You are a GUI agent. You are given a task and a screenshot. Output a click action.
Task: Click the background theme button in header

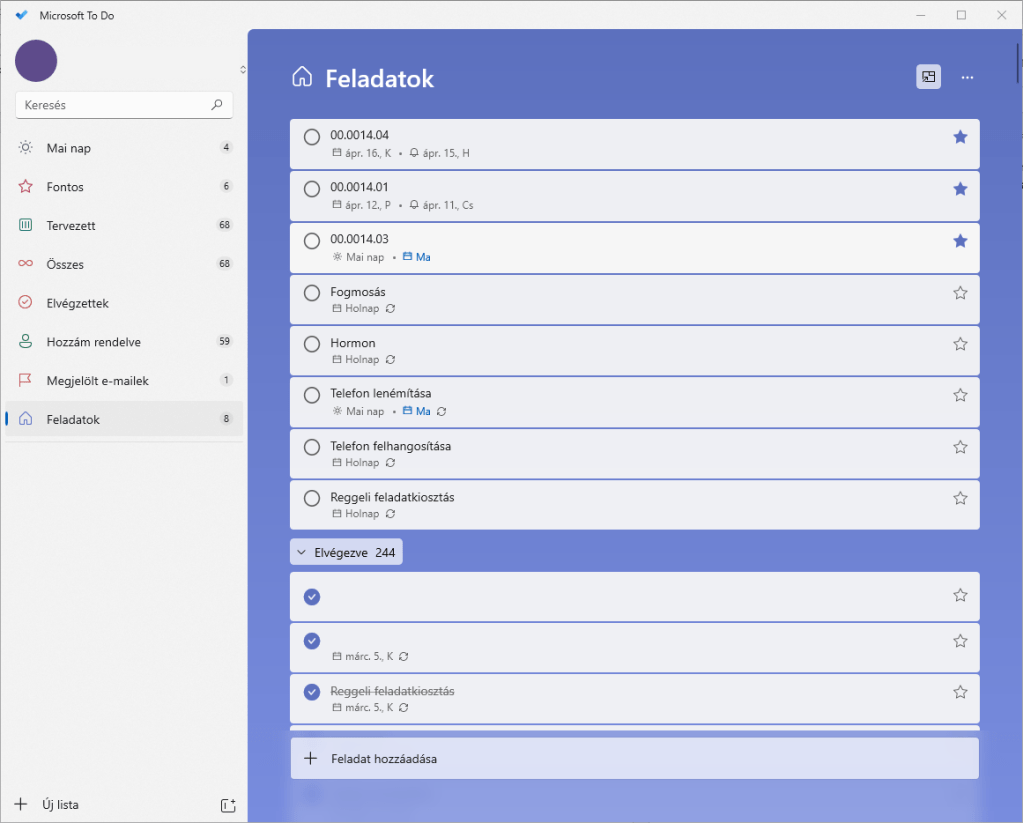928,77
